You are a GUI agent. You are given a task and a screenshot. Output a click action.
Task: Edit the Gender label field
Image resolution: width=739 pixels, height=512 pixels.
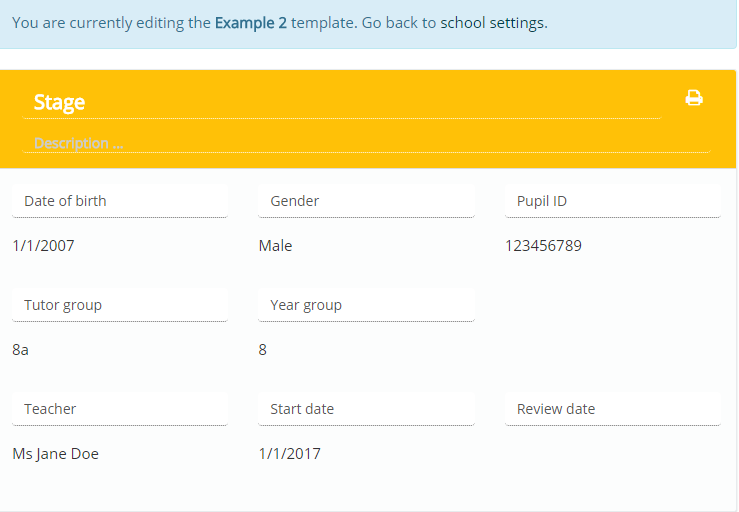coord(366,201)
